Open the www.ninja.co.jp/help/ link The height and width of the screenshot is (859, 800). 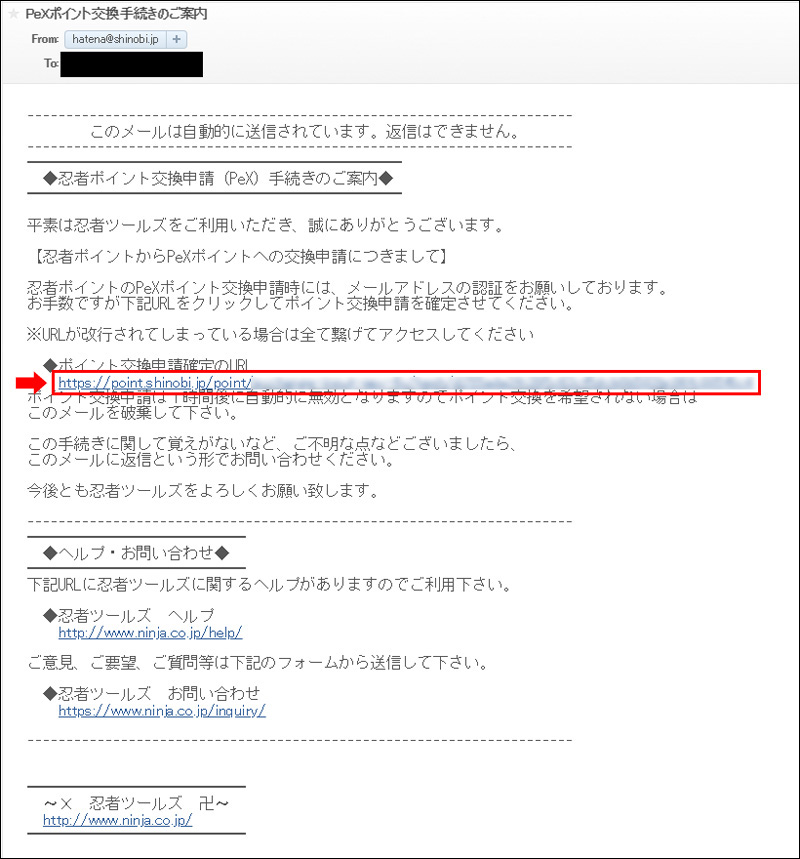coord(150,633)
